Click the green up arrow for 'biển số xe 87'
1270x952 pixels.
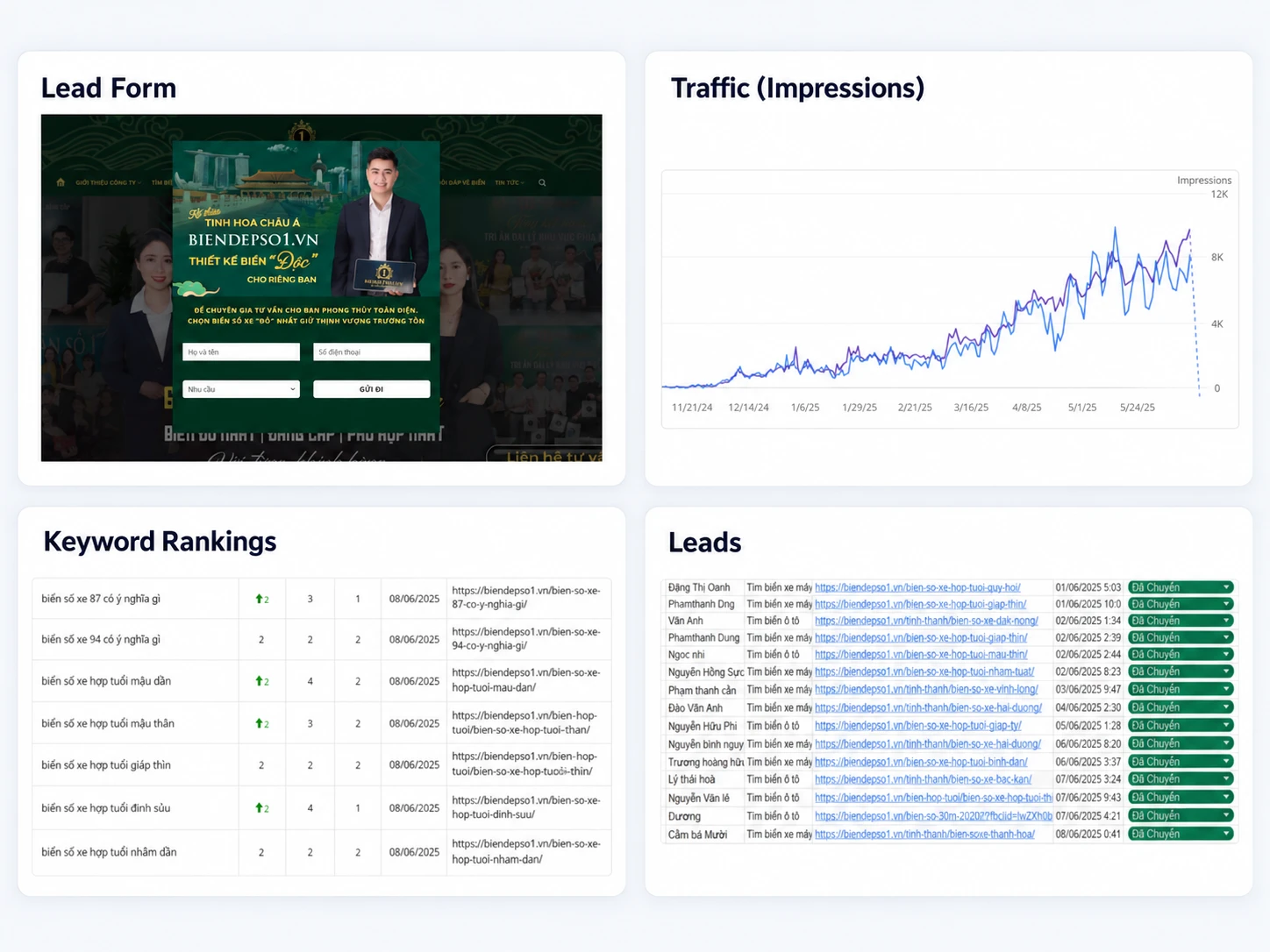259,599
